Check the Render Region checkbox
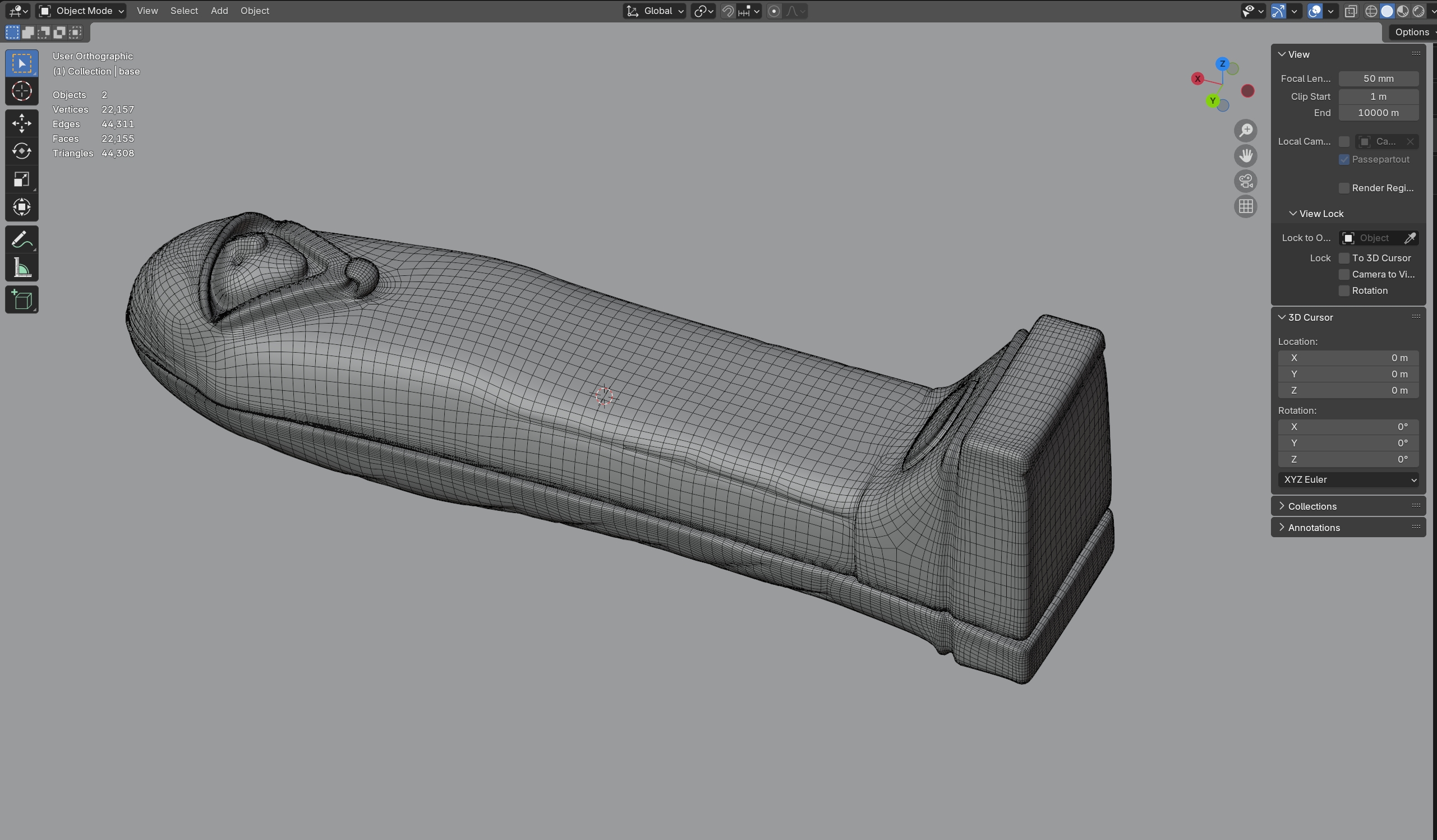Screen dimensions: 1437x840 click(x=1344, y=188)
